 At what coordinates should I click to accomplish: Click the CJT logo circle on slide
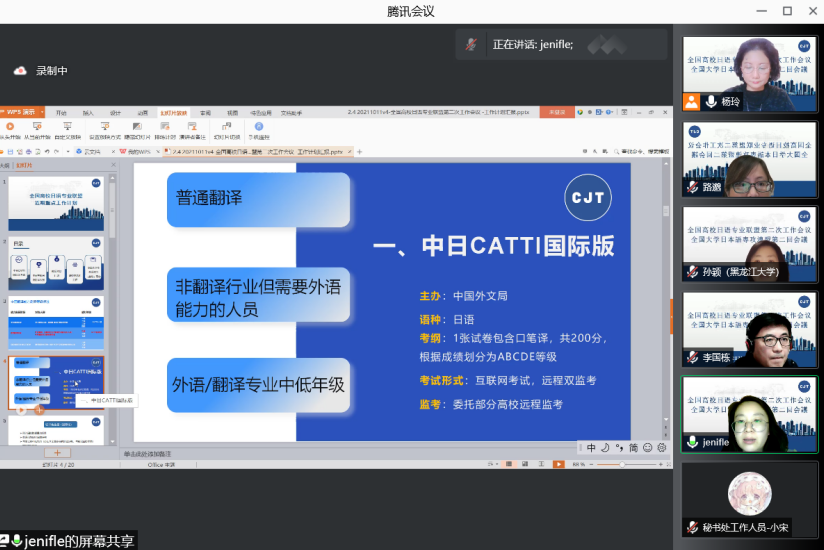point(588,198)
